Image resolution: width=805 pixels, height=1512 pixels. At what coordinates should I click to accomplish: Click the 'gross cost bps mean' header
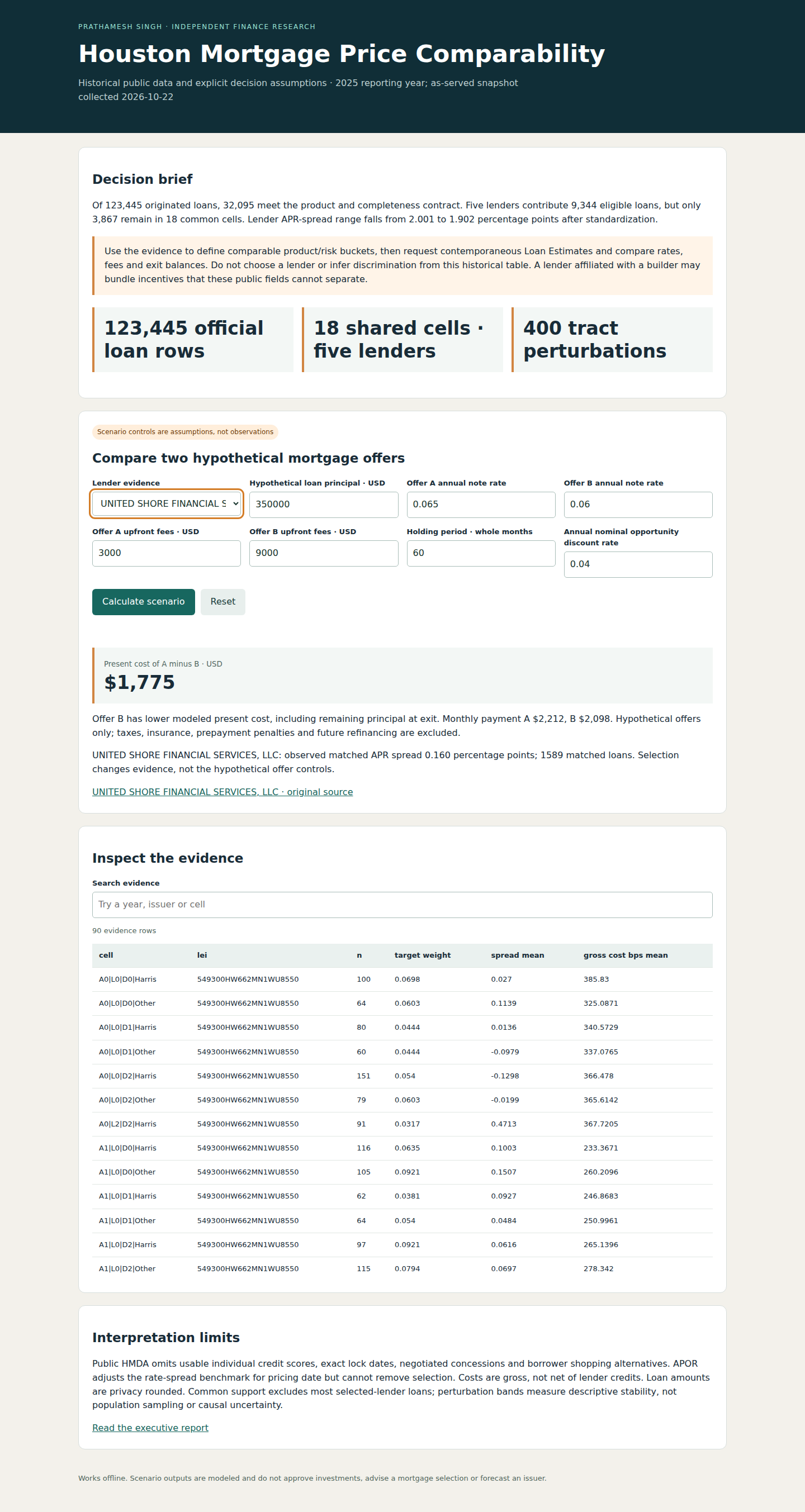pos(626,955)
